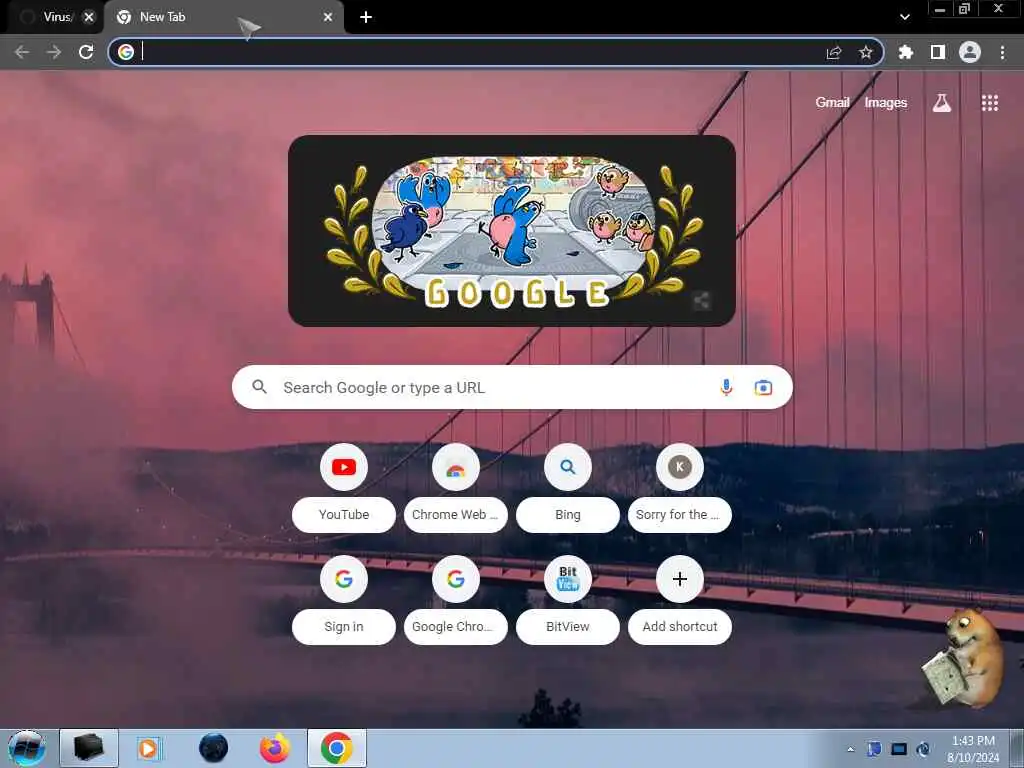Reload the page with the refresh icon
Screen dimensions: 1024x768
pyautogui.click(x=86, y=52)
